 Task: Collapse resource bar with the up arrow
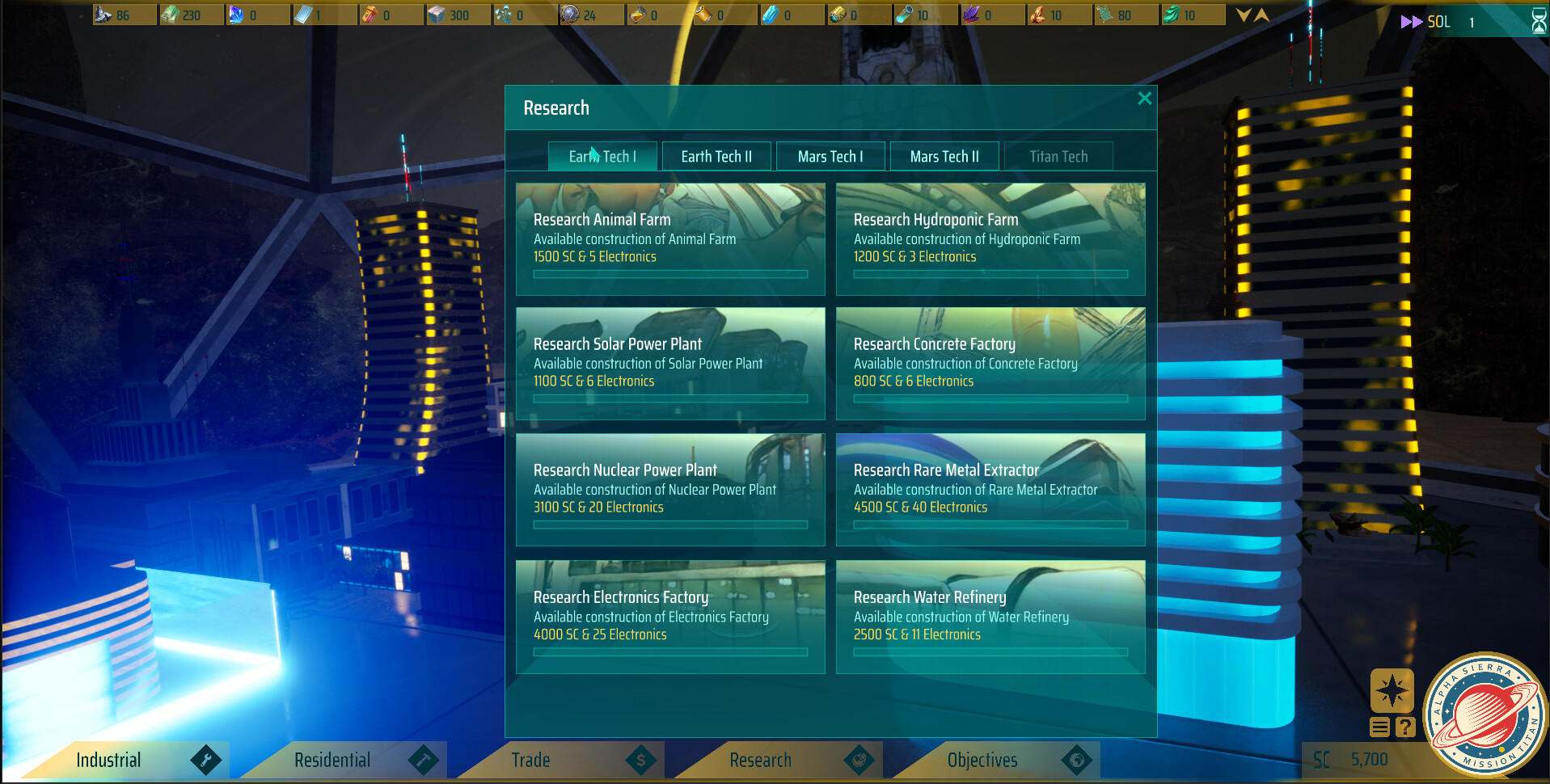pos(1261,15)
